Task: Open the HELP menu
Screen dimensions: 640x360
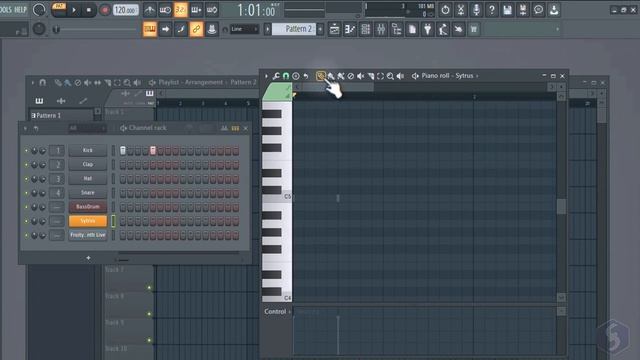Action: coord(20,9)
